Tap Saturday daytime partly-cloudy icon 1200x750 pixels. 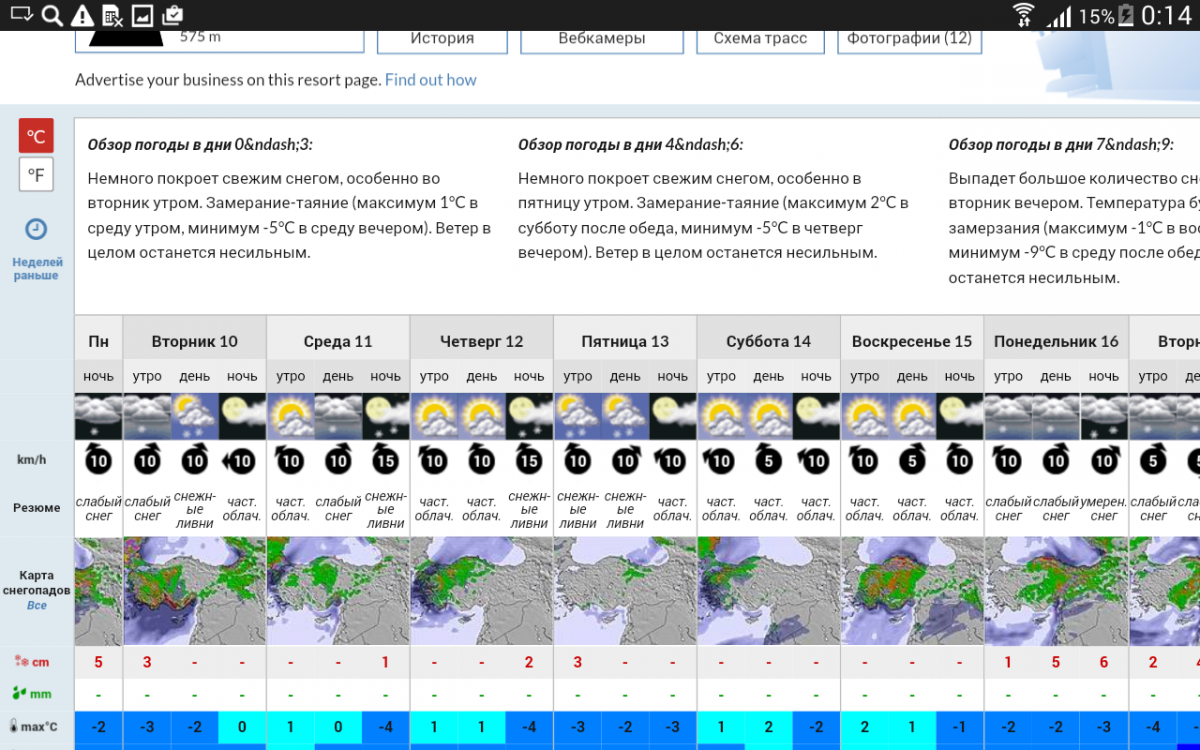[769, 416]
